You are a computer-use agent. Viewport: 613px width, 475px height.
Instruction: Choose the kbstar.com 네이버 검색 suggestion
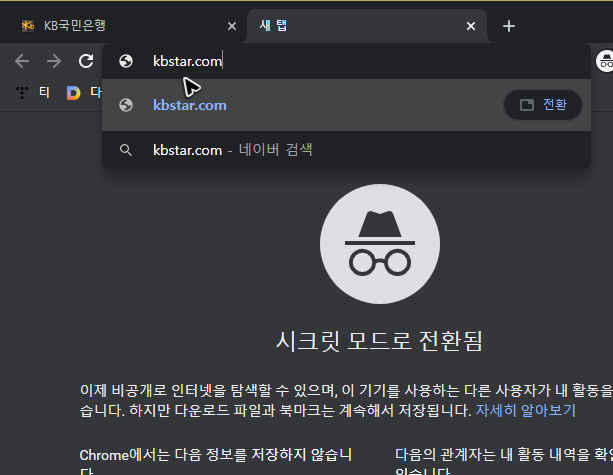[x=346, y=150]
